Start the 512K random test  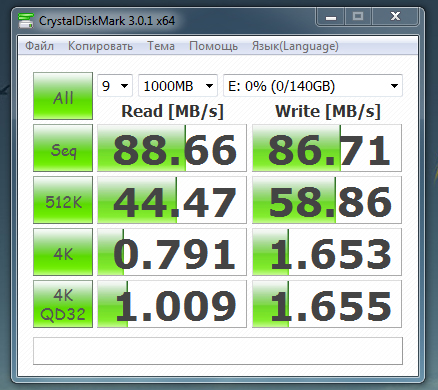pos(63,200)
